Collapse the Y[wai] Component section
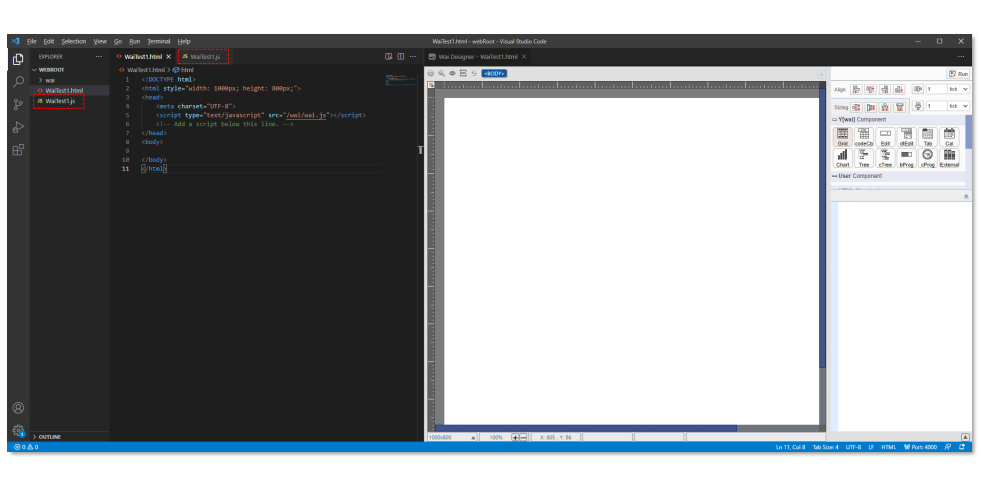981x478 pixels. tap(835, 120)
